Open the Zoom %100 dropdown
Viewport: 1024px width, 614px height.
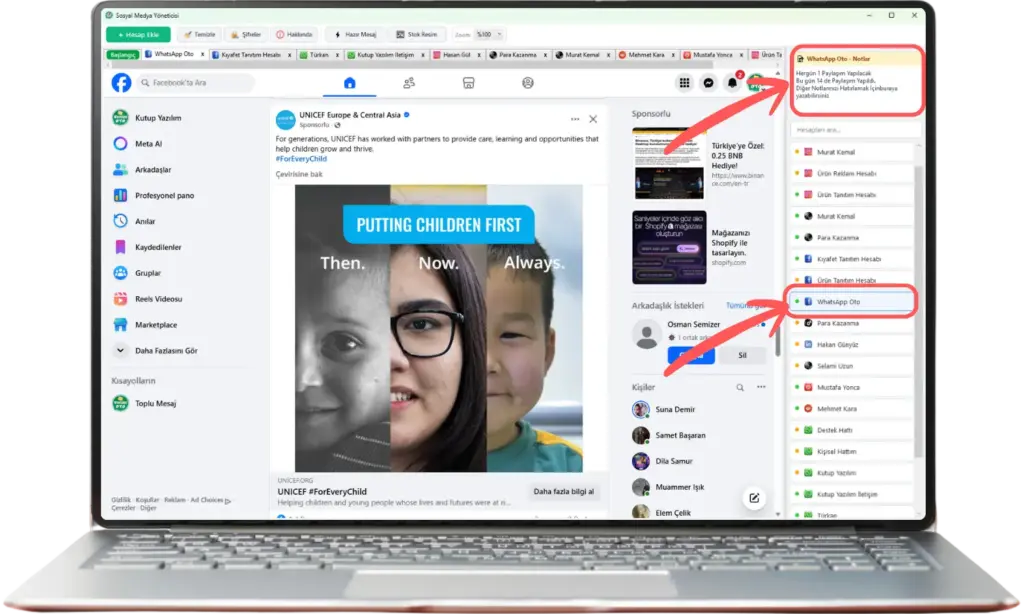pos(489,34)
